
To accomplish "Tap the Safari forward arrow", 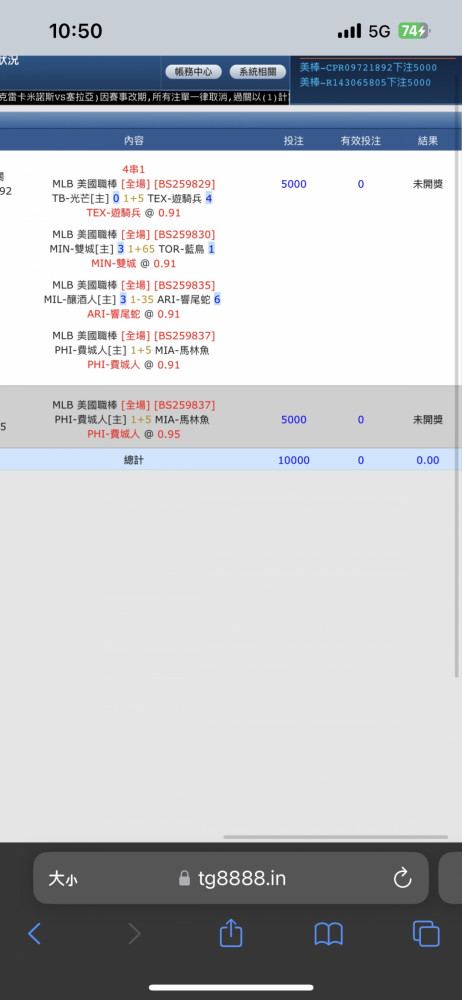I will [135, 934].
